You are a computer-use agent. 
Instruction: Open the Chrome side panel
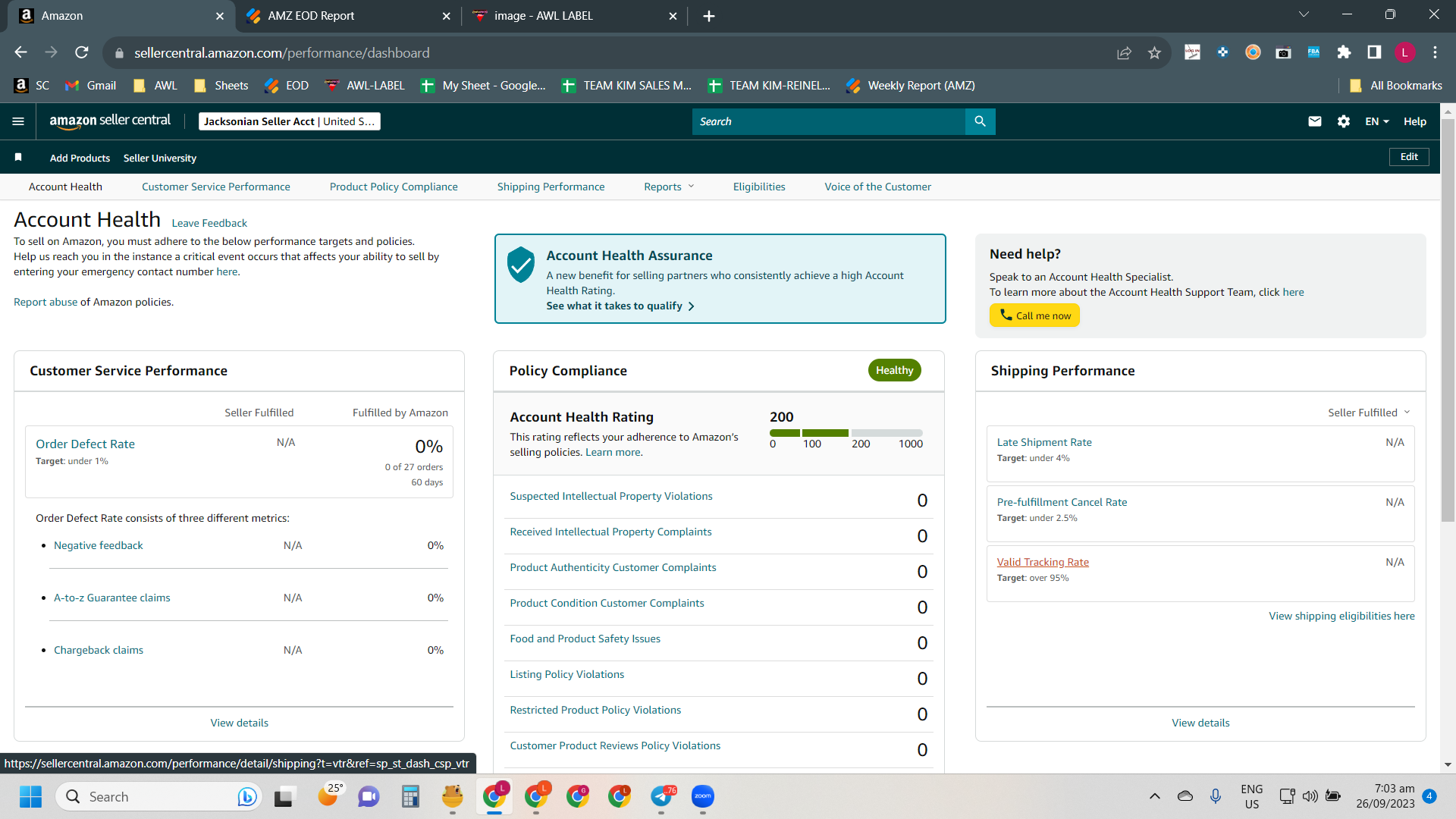pyautogui.click(x=1374, y=52)
